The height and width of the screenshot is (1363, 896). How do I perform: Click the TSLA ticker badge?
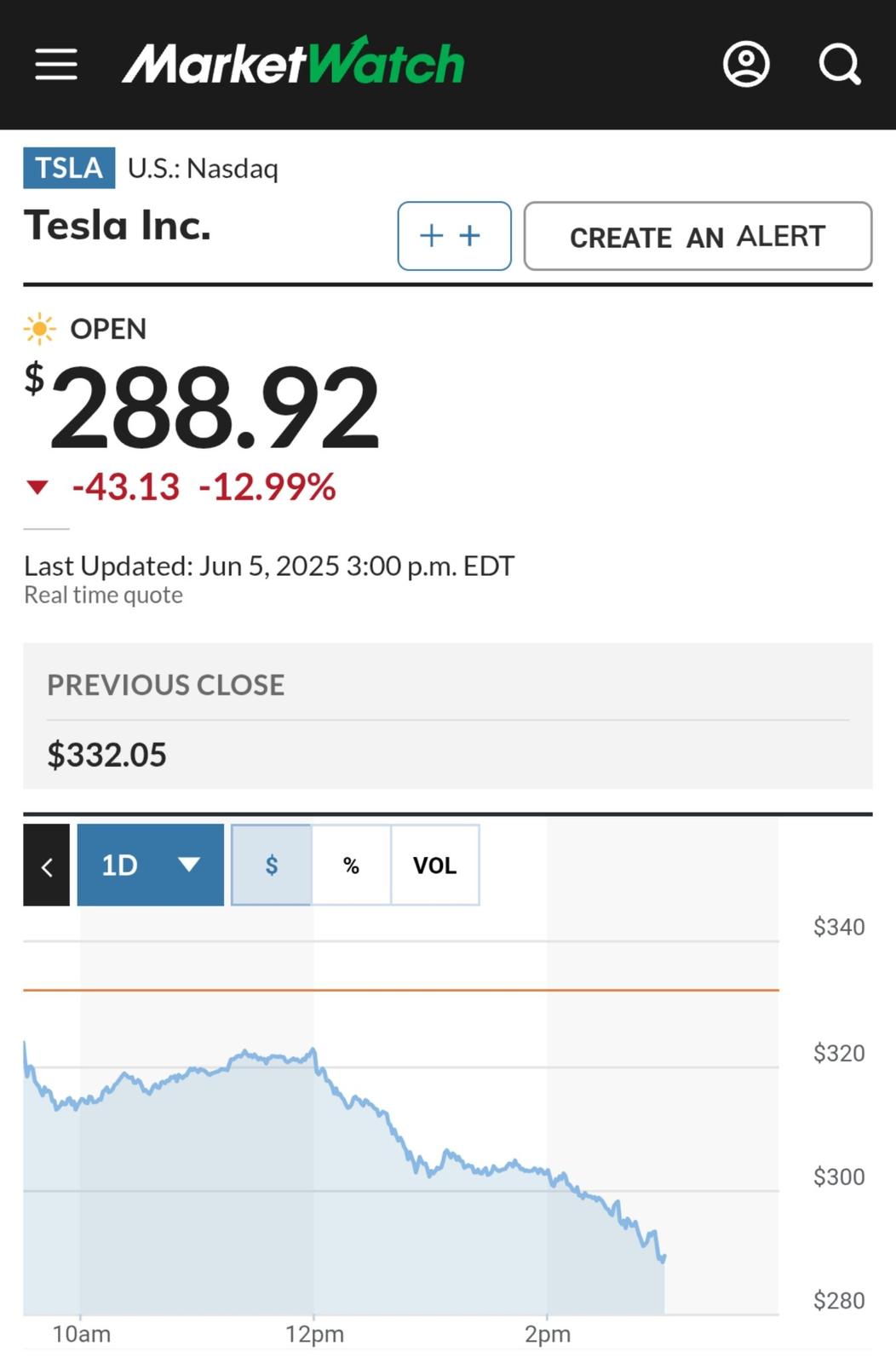point(69,168)
